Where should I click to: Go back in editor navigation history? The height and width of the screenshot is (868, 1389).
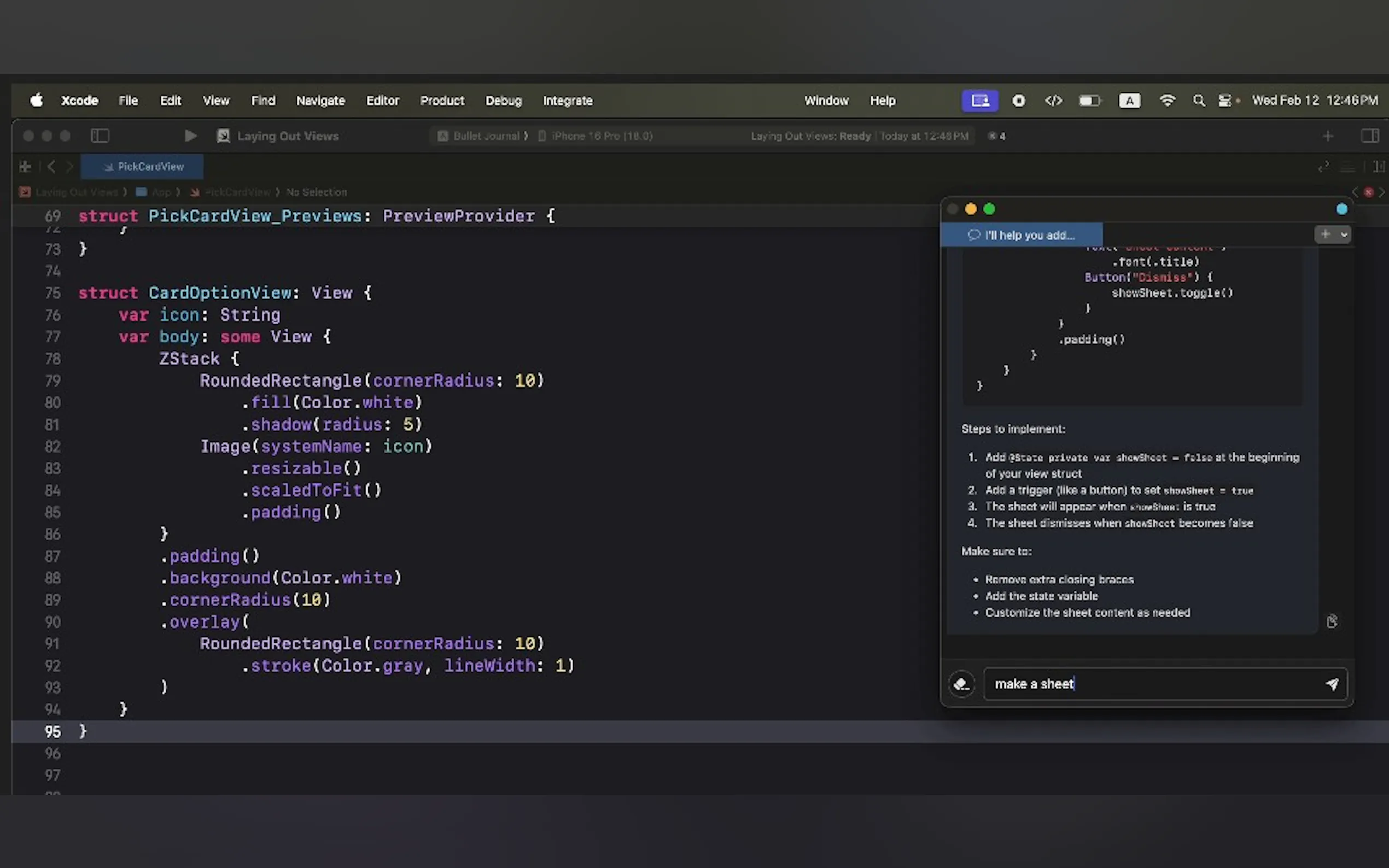point(52,167)
